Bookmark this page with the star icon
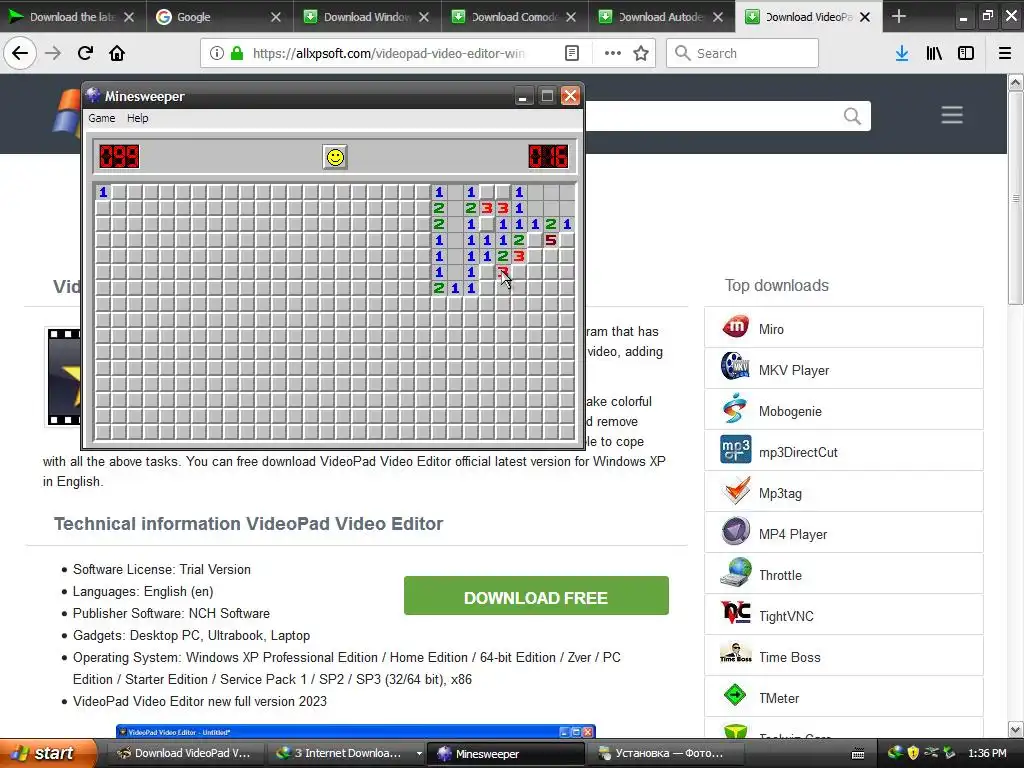The image size is (1024, 768). point(641,53)
